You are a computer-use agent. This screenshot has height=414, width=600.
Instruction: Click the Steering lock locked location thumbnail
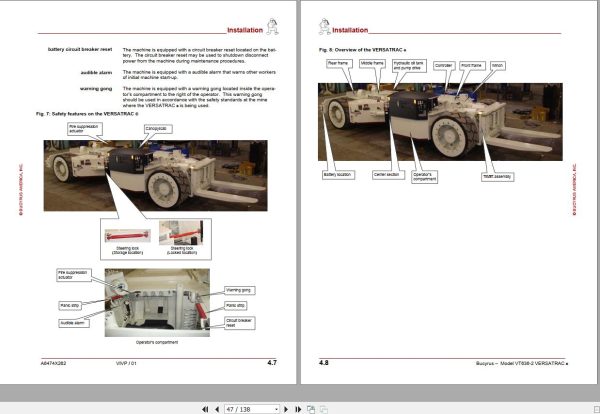pyautogui.click(x=181, y=233)
